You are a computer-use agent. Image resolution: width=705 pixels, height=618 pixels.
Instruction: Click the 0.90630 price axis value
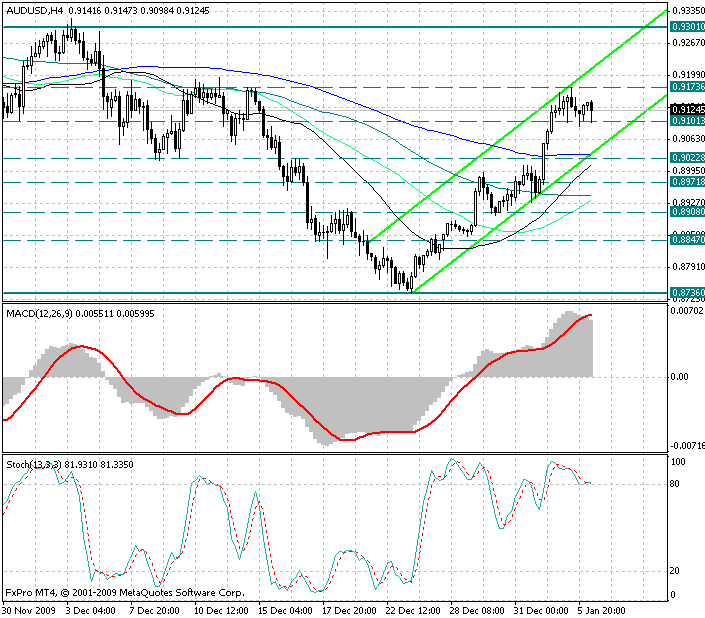coord(687,139)
